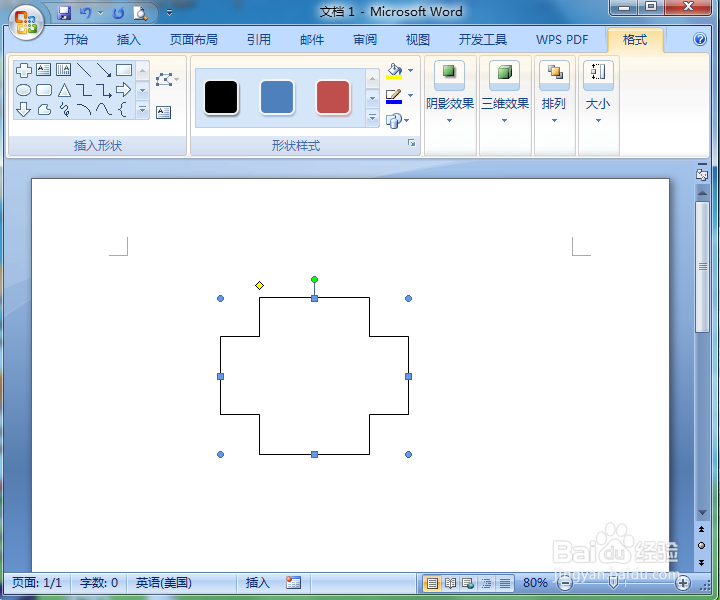Select the scribble shape tool
This screenshot has width=720, height=600.
[x=65, y=110]
